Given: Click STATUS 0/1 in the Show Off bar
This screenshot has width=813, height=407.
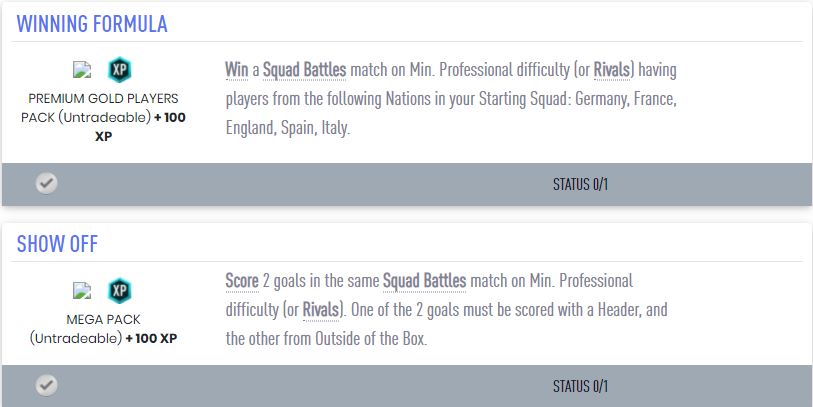Looking at the screenshot, I should pos(580,386).
